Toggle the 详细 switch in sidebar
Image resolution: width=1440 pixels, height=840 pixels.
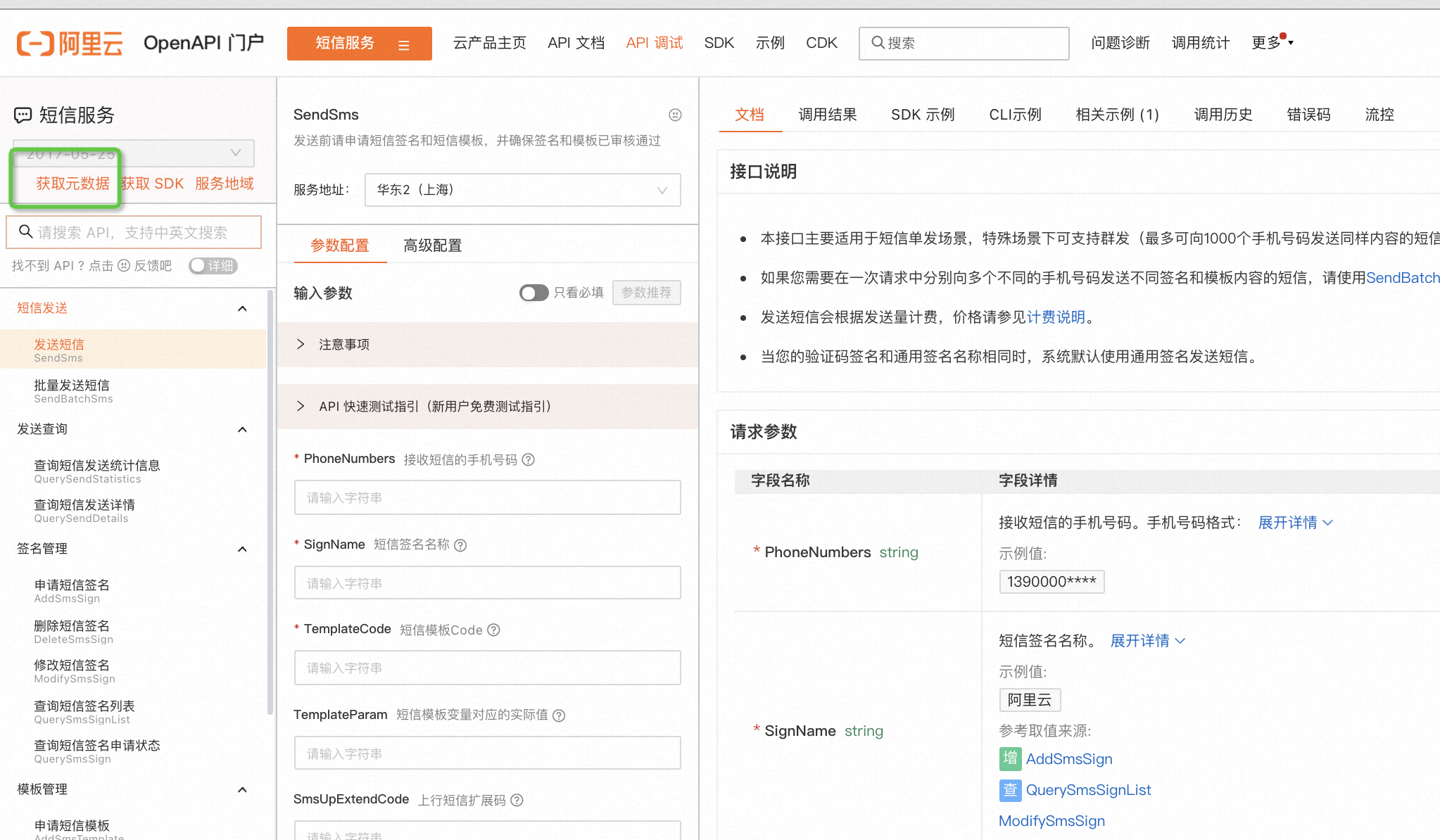[x=213, y=265]
